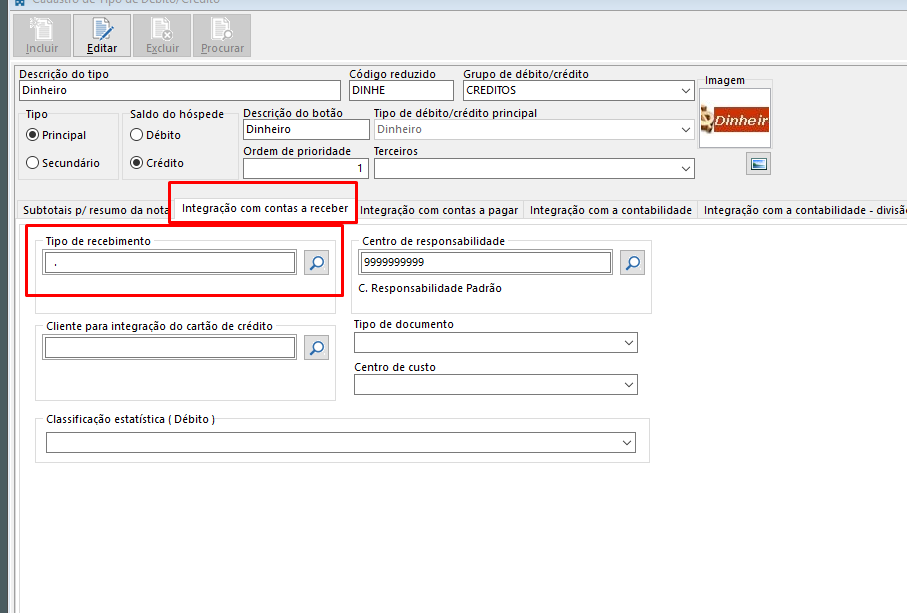
Task: Click the choose image button below Imagem
Action: tap(758, 164)
